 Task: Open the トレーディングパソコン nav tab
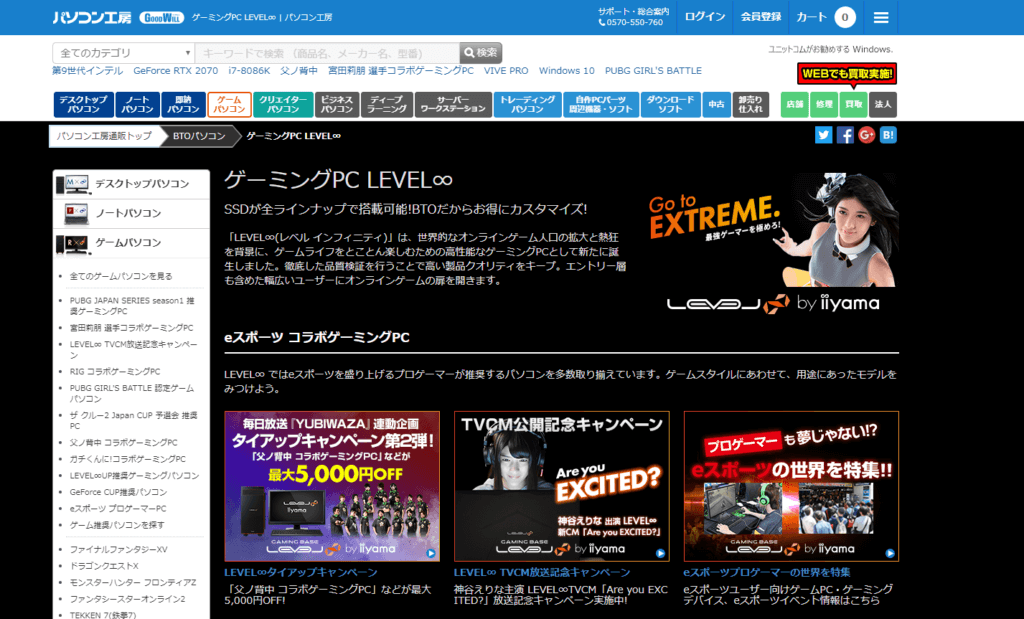point(528,104)
